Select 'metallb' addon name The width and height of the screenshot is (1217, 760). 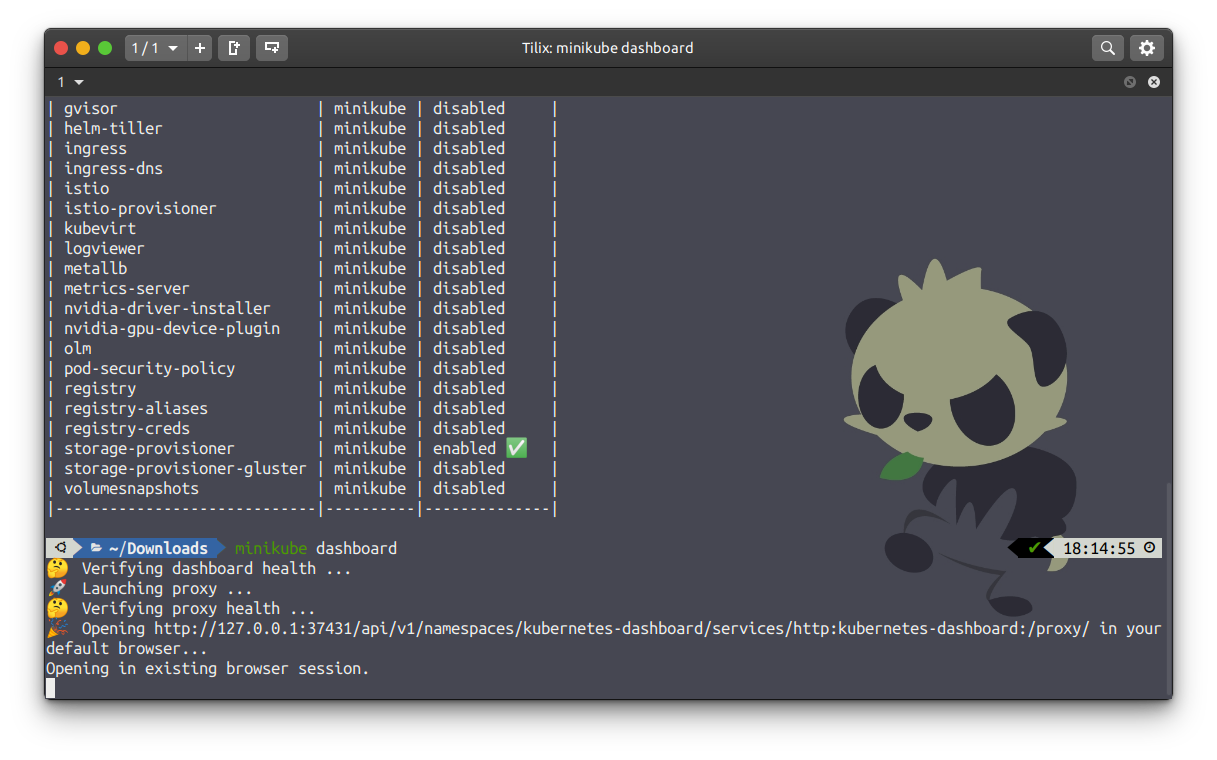95,268
